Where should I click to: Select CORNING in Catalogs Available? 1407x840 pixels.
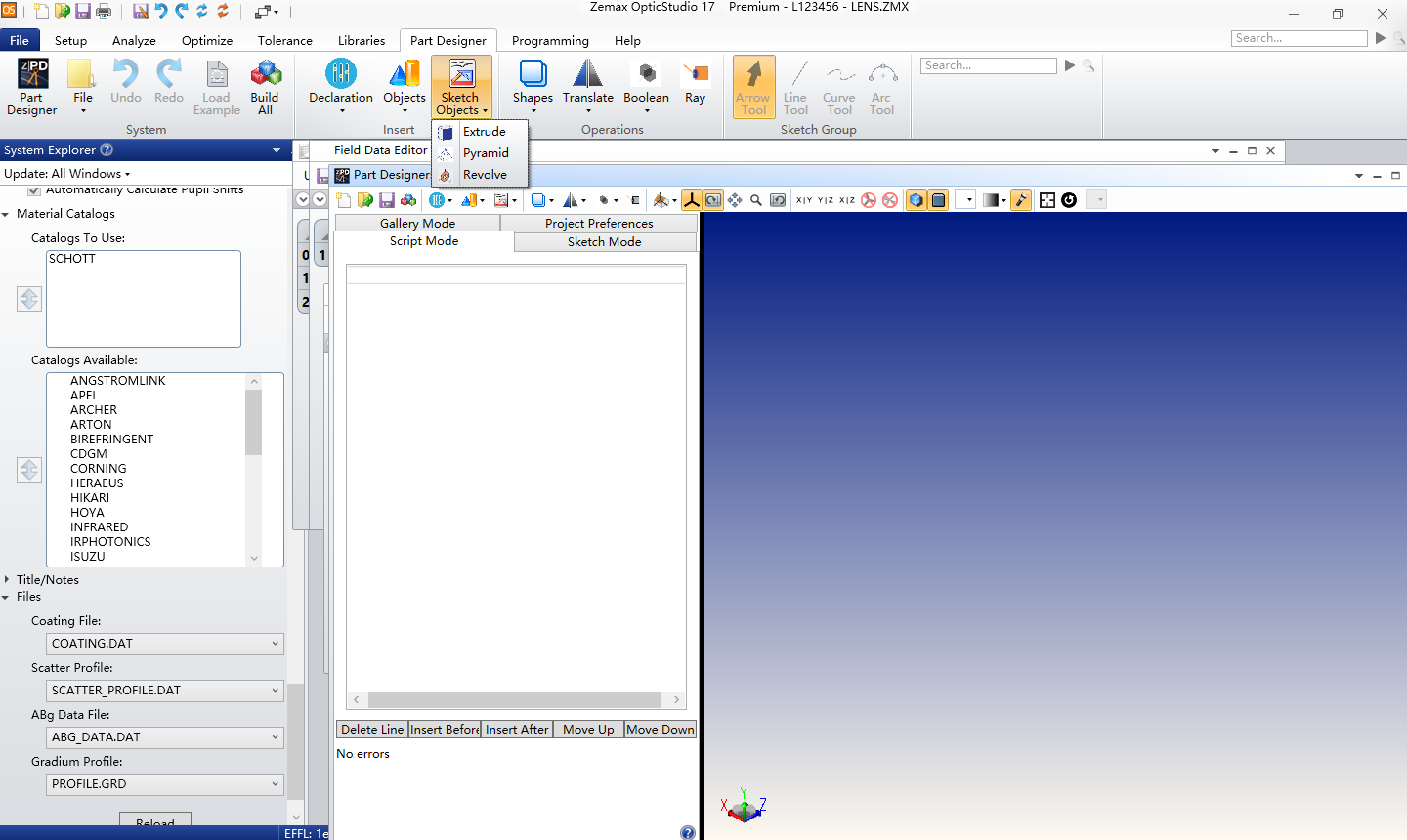click(x=98, y=469)
